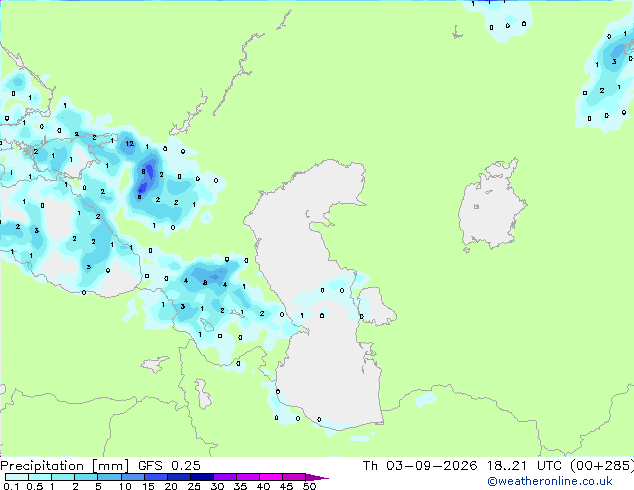Click the legend scale label '0.1'
Viewport: 634px width, 490px height.
[11, 486]
